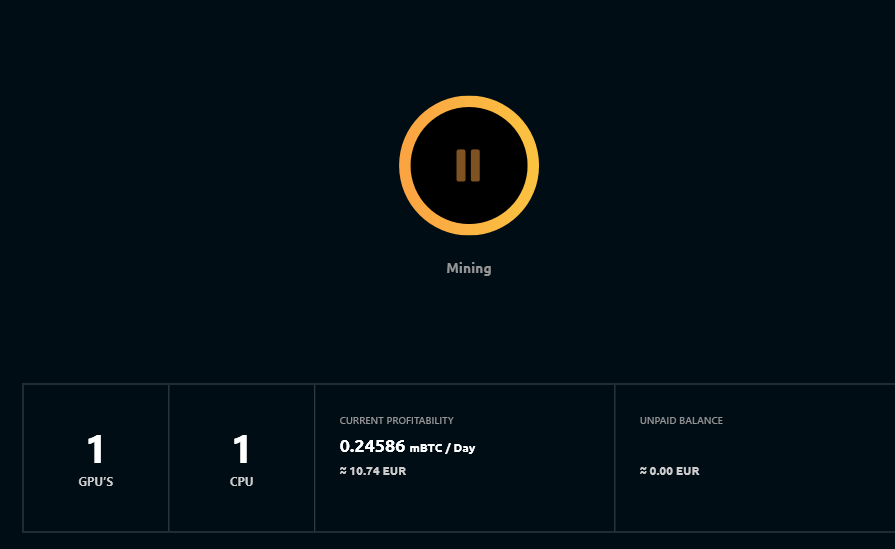The height and width of the screenshot is (549, 895).
Task: Click the ≈ 0.00 EUR balance value
Action: click(670, 471)
